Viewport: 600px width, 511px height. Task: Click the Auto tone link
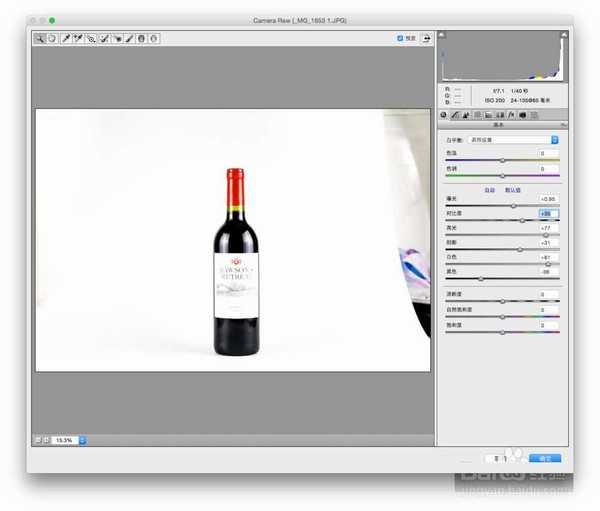coord(489,189)
